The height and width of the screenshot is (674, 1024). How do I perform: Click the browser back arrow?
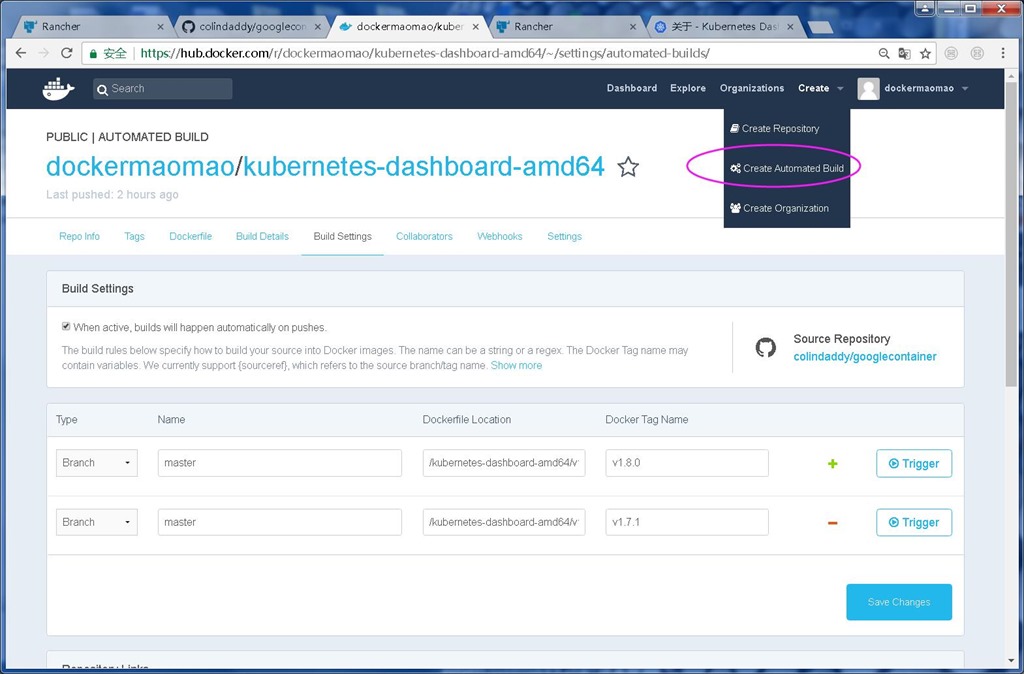pos(21,53)
